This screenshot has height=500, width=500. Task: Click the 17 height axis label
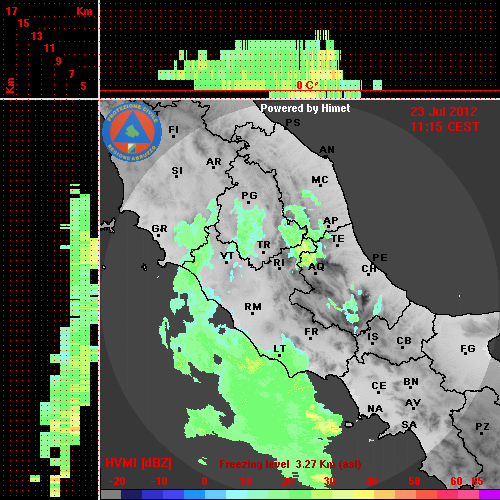point(11,11)
